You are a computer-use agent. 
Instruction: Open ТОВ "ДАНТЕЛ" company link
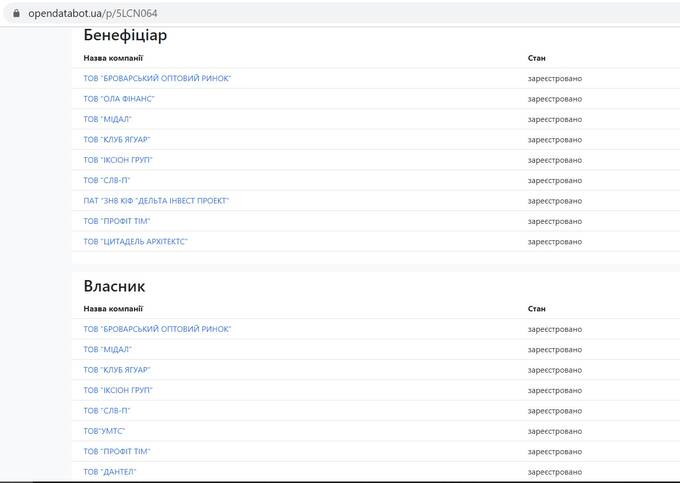(x=110, y=472)
